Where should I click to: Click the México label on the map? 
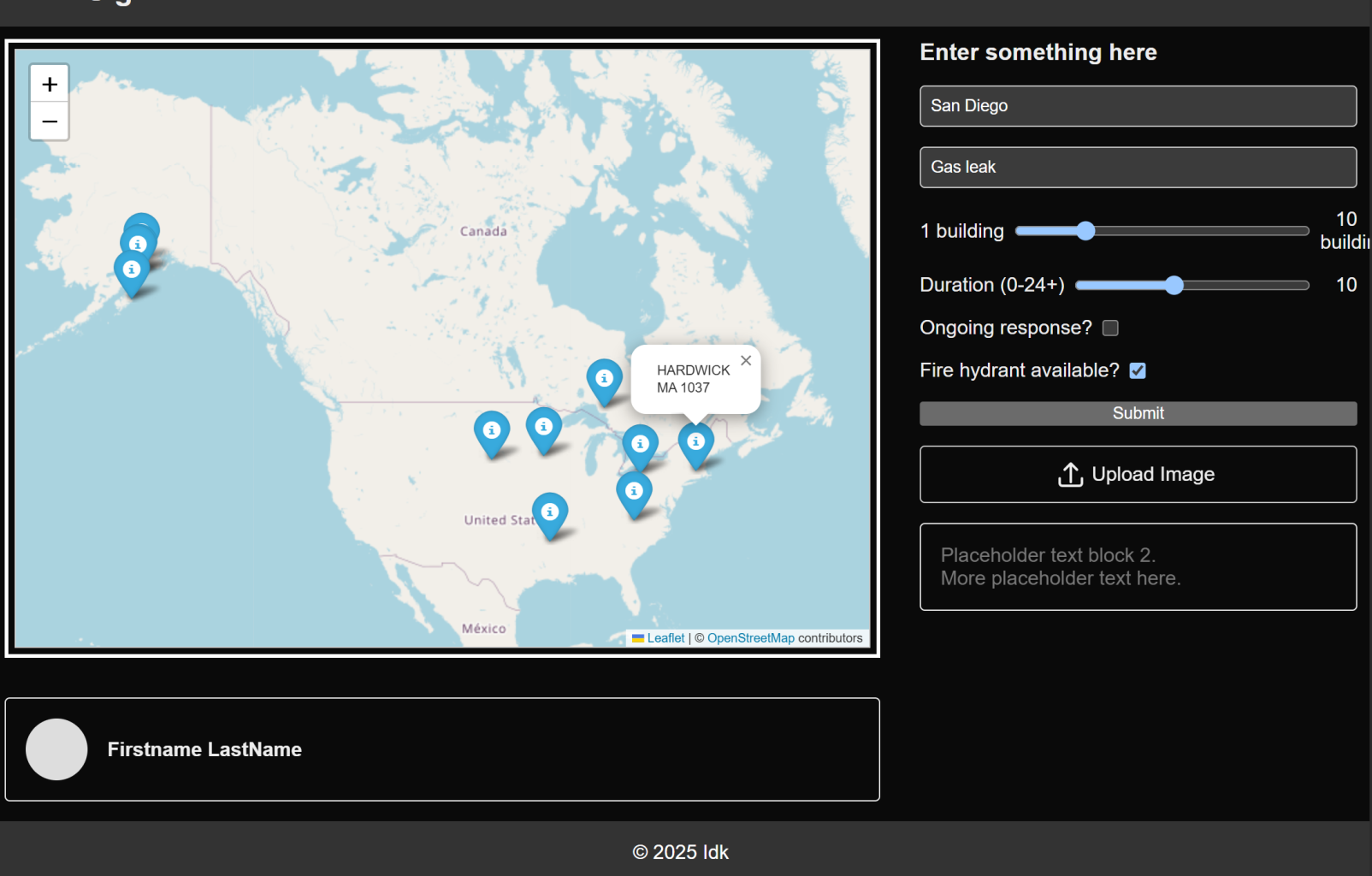point(484,628)
